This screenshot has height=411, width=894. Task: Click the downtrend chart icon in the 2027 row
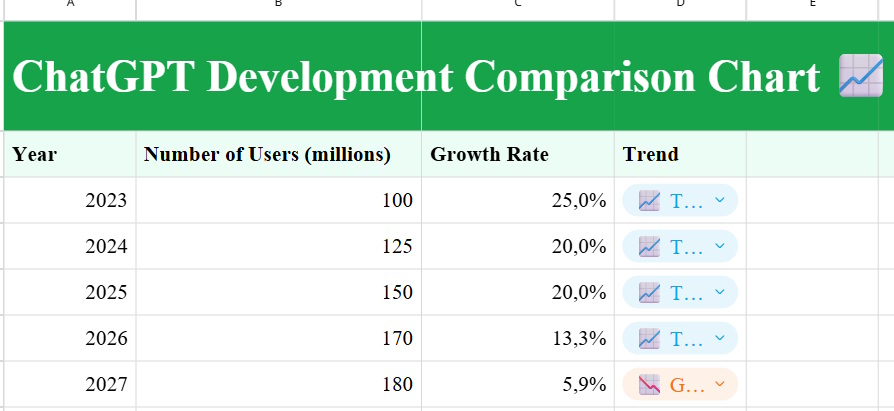coord(649,385)
